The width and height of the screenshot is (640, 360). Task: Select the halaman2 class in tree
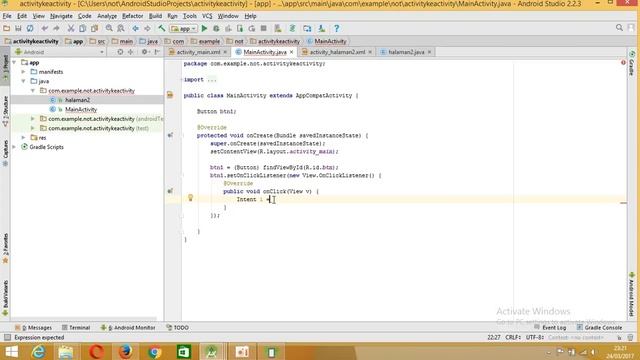tap(77, 100)
